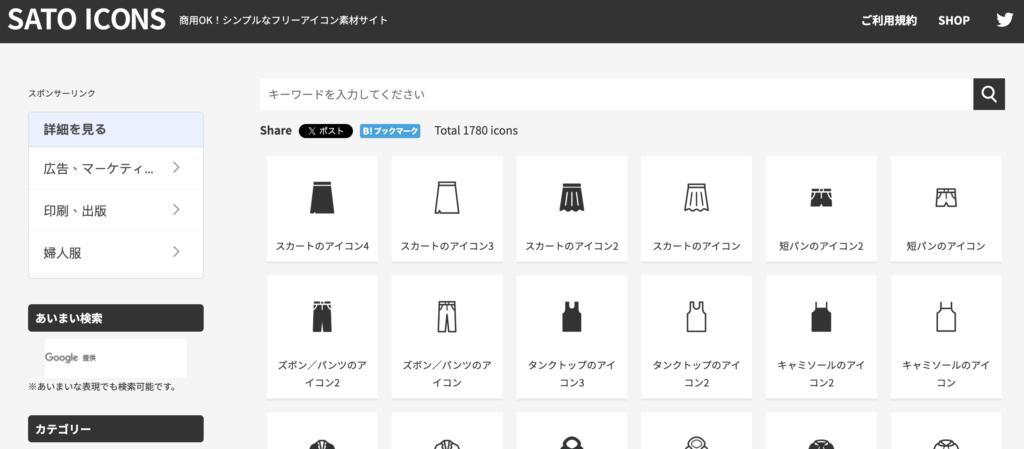Click the magnifying glass search button

989,95
